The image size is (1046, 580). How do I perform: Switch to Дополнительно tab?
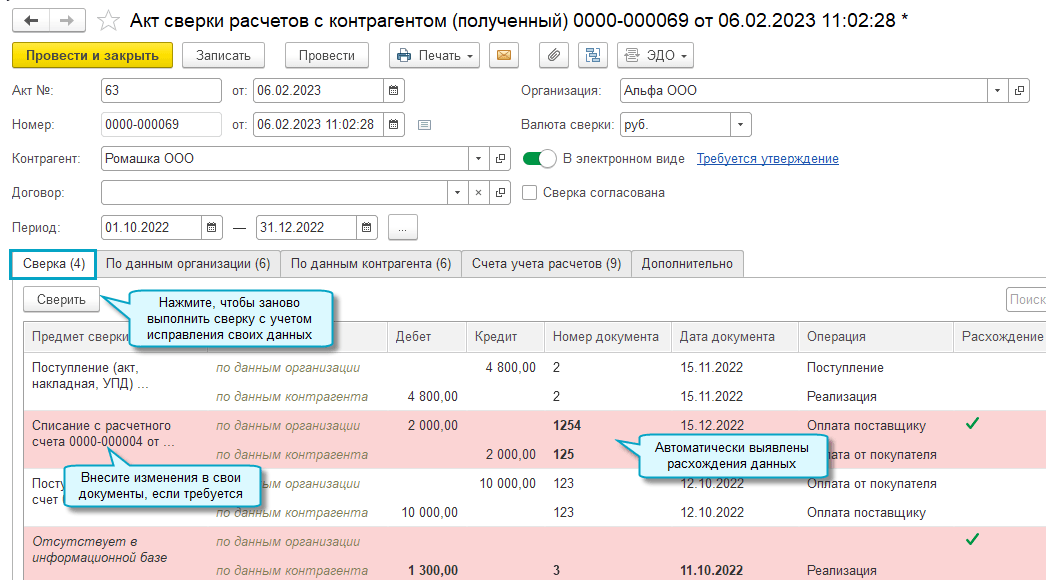(687, 264)
